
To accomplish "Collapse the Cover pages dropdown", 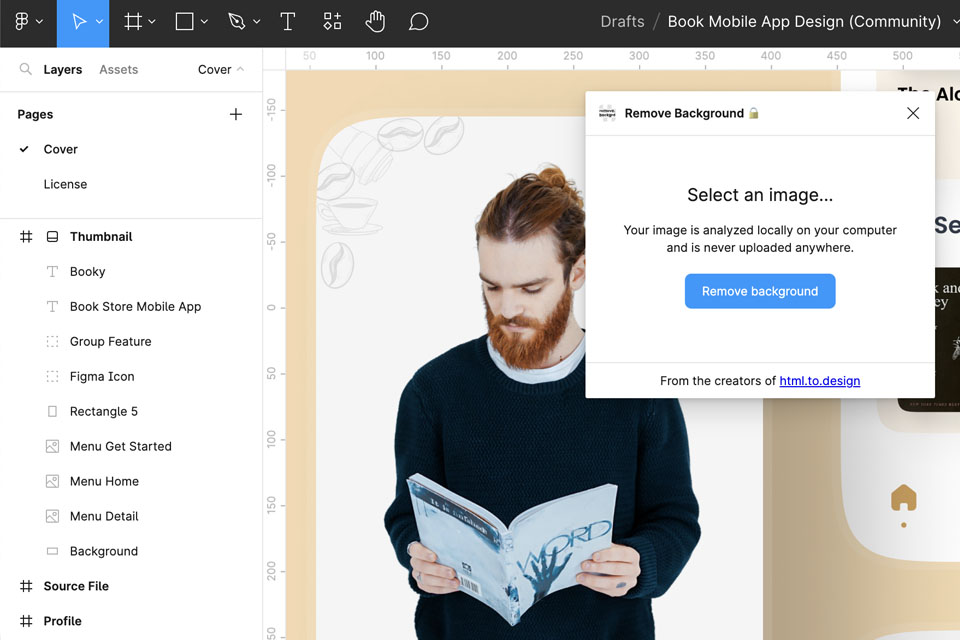I will click(221, 69).
